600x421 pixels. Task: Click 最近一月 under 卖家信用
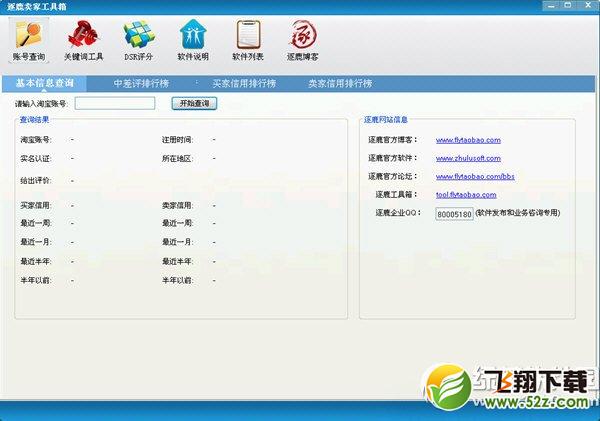(178, 242)
